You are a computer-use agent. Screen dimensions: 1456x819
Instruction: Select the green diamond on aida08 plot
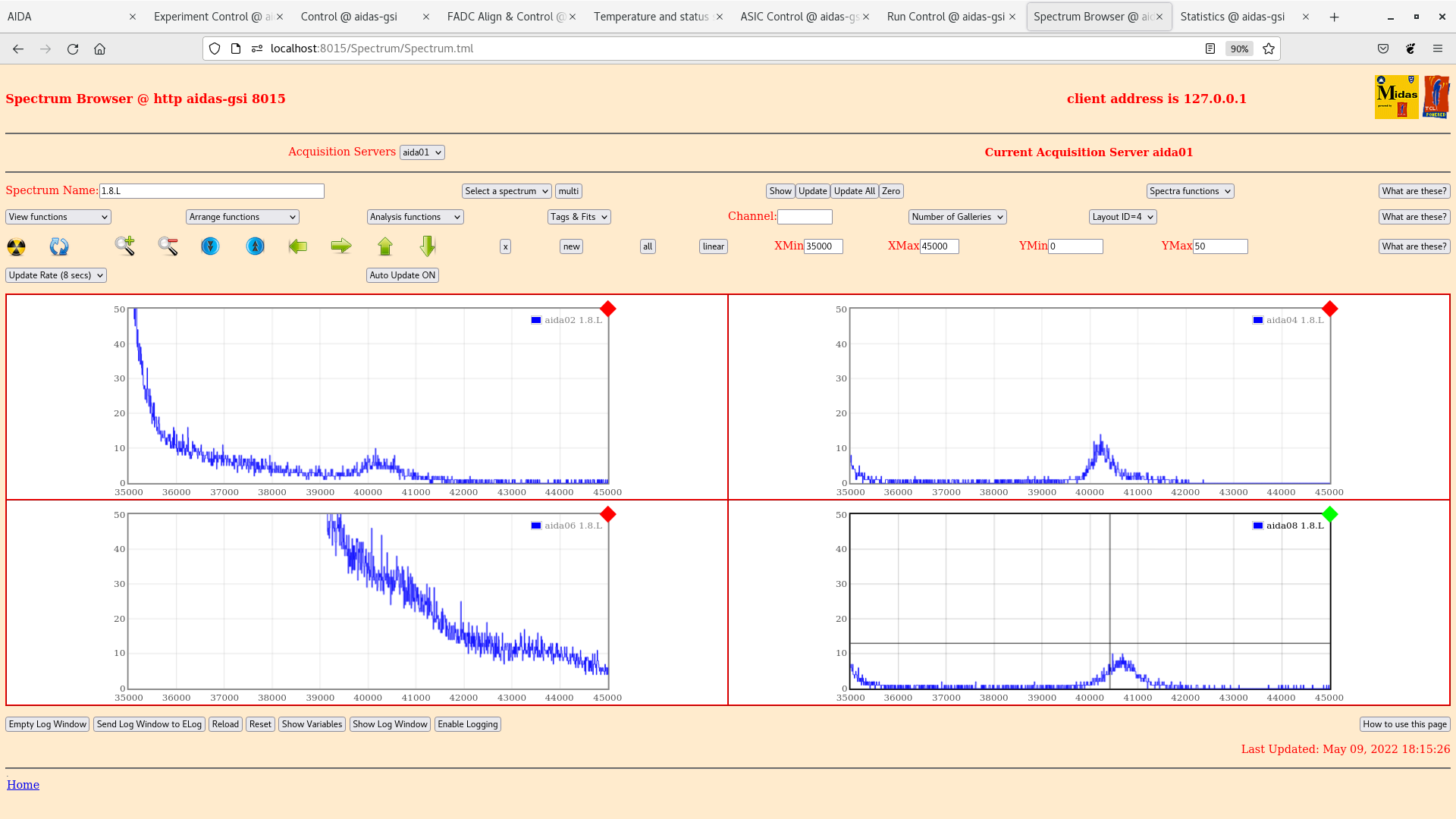pos(1329,515)
